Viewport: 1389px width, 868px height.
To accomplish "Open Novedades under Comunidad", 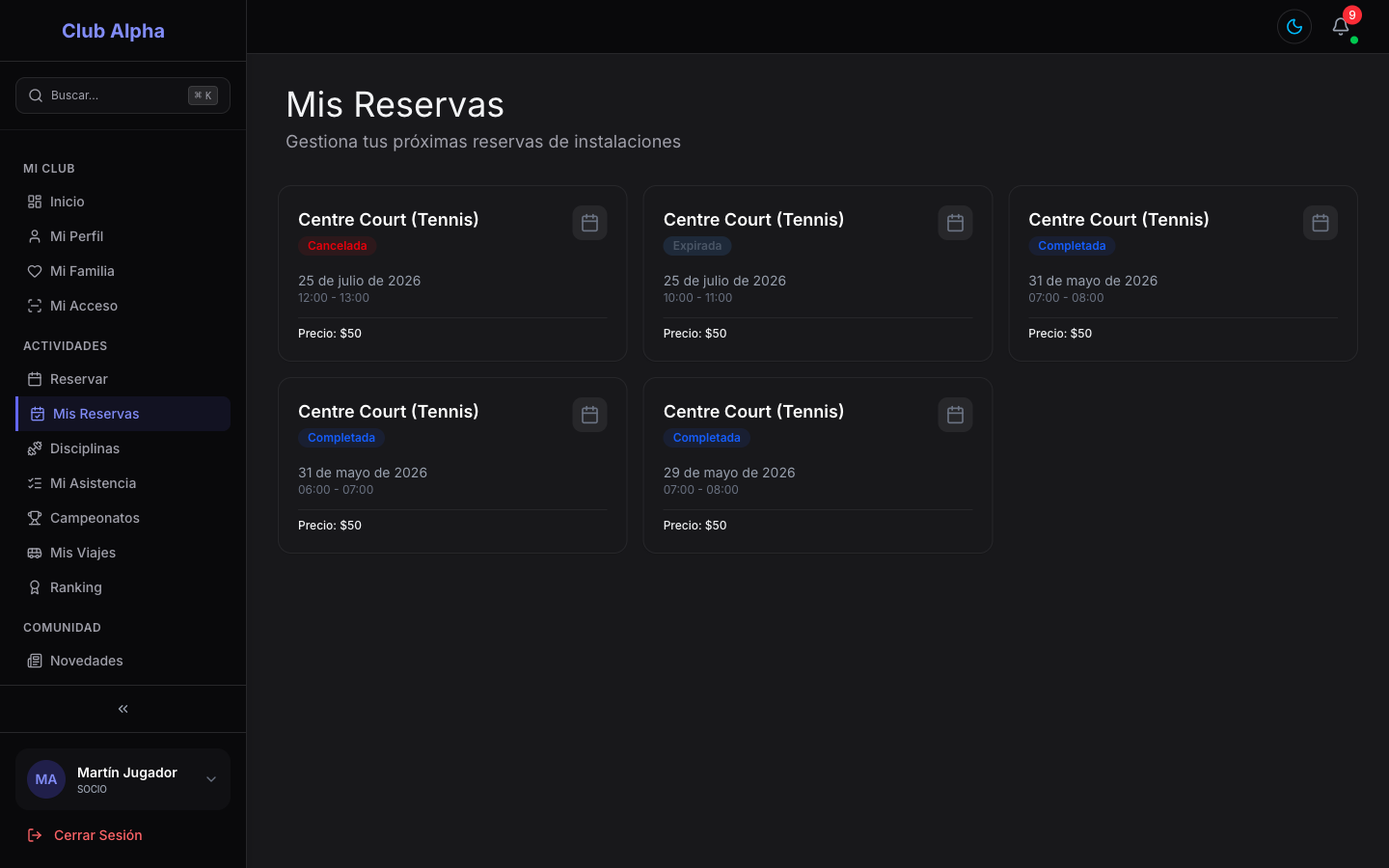I will 123,661.
